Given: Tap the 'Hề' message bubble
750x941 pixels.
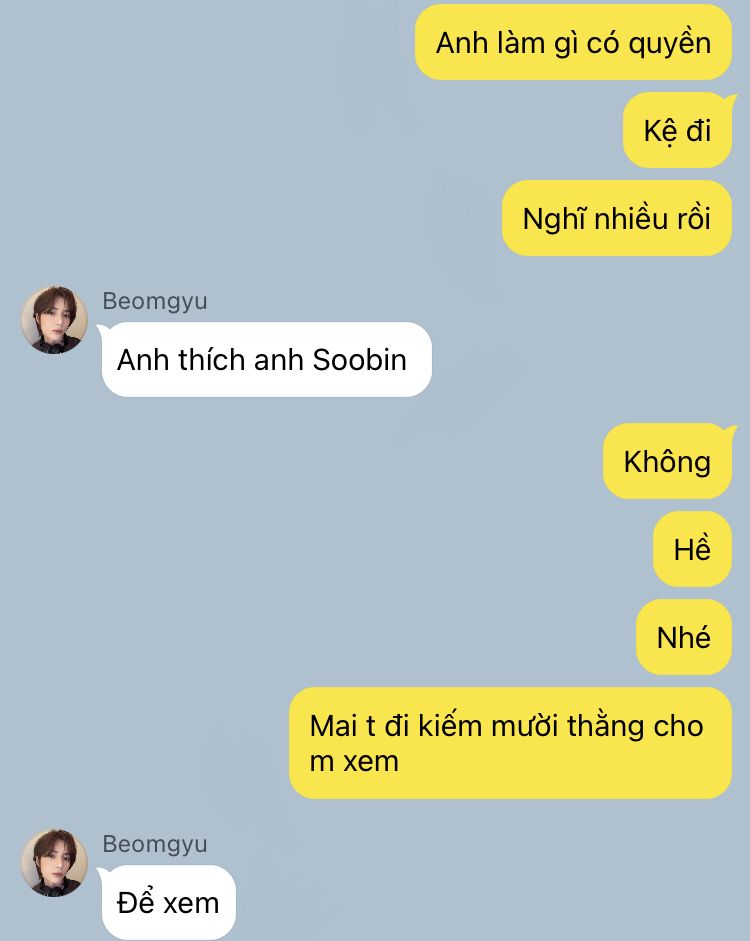Looking at the screenshot, I should click(692, 549).
